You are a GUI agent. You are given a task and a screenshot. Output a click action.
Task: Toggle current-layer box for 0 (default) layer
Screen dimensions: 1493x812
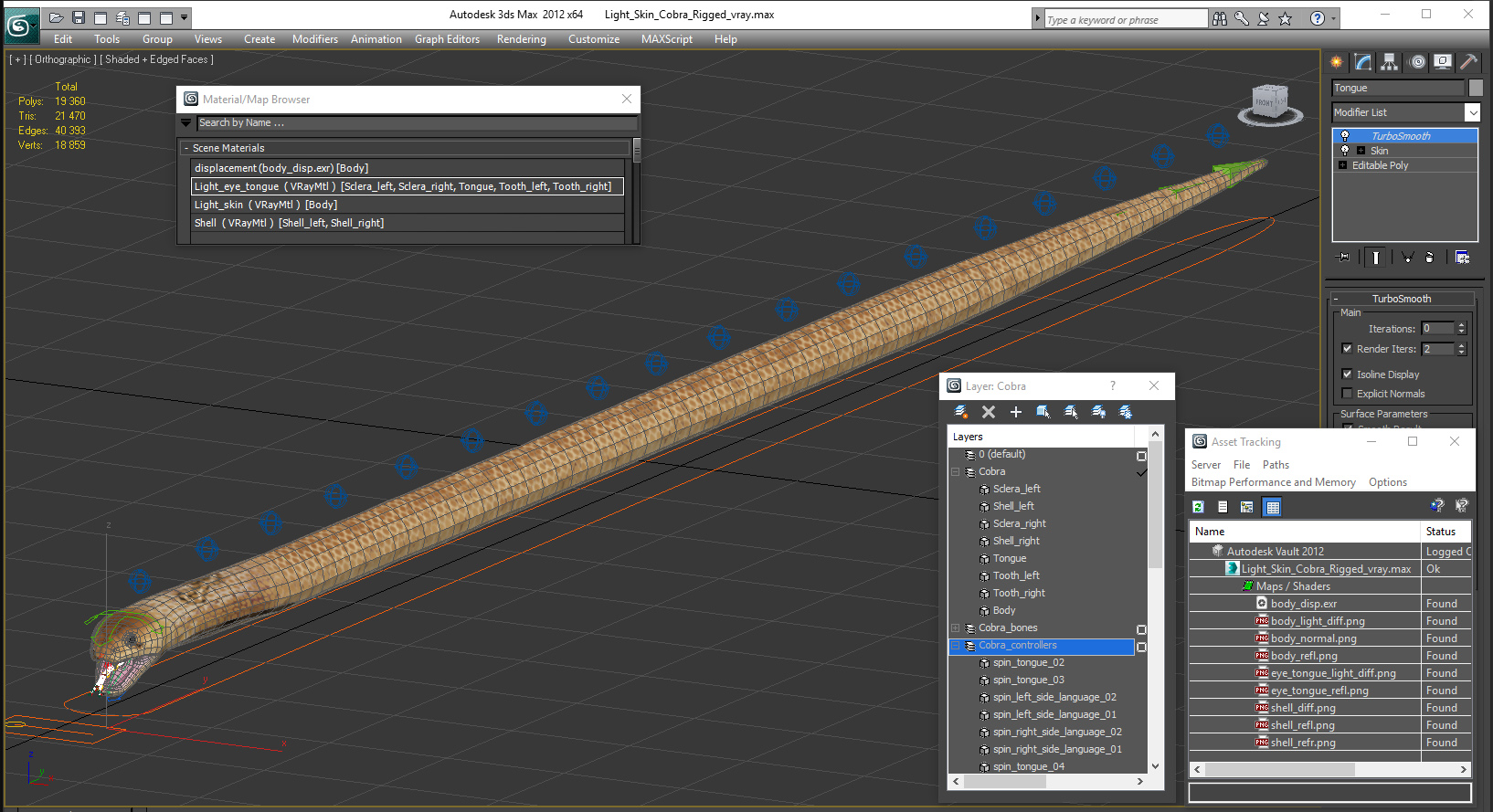click(1141, 456)
